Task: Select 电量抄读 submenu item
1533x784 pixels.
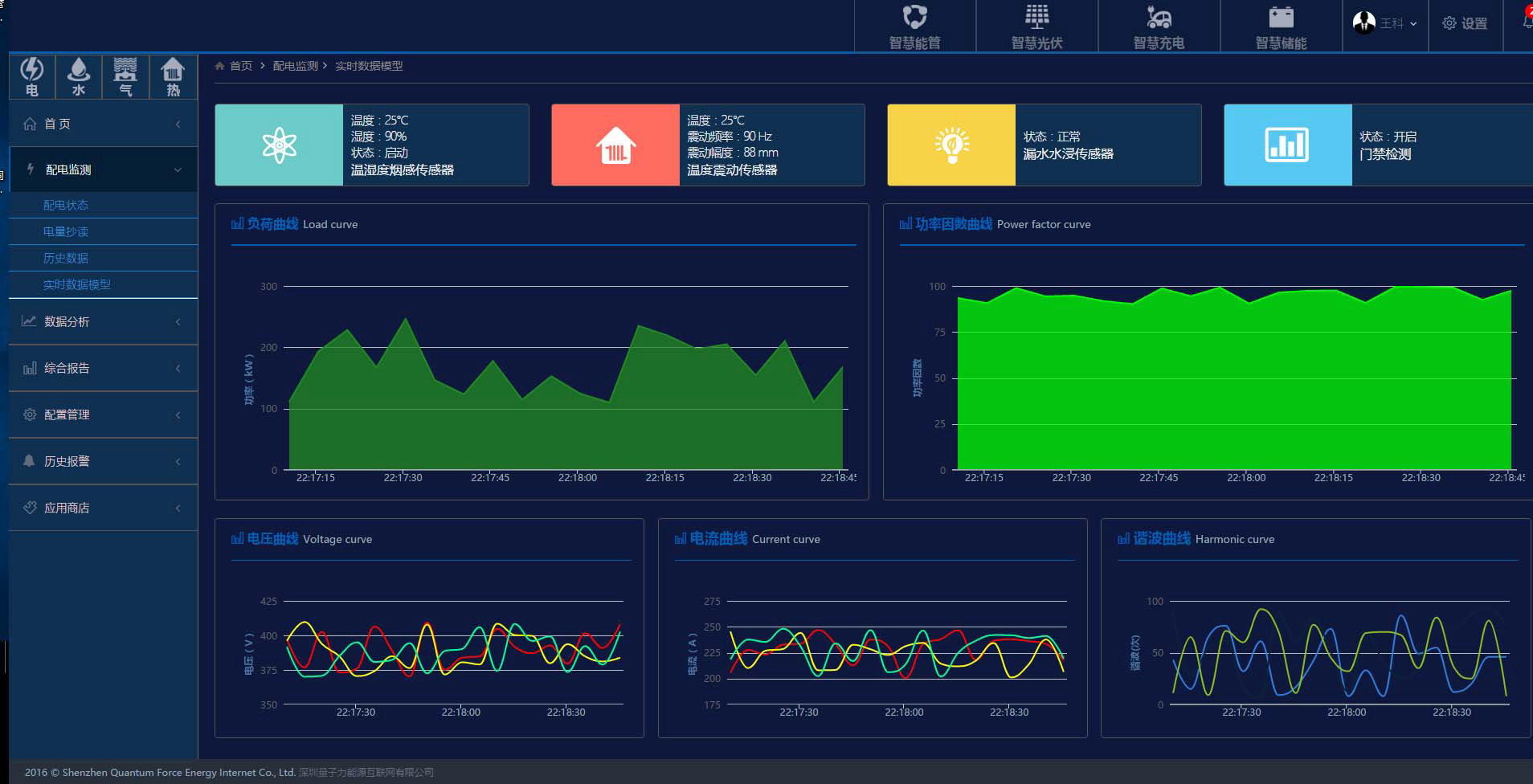Action: pos(66,231)
